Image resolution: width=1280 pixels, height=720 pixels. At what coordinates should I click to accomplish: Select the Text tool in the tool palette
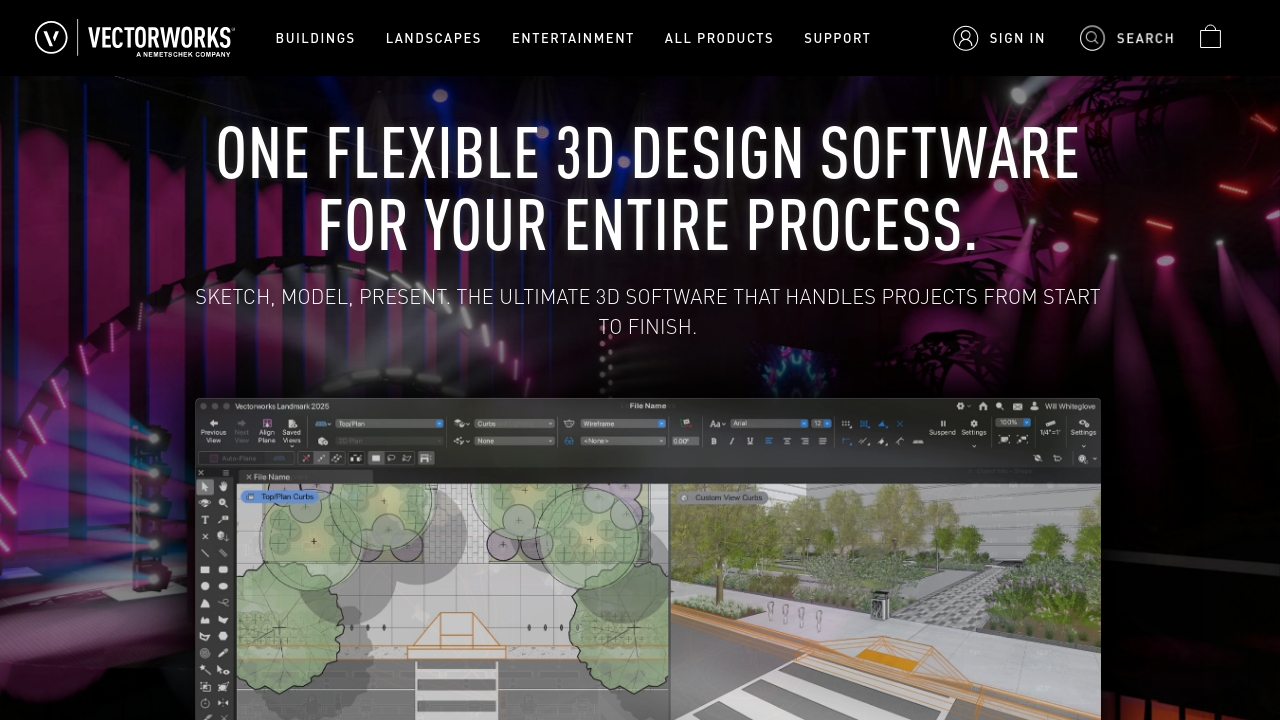tap(205, 520)
